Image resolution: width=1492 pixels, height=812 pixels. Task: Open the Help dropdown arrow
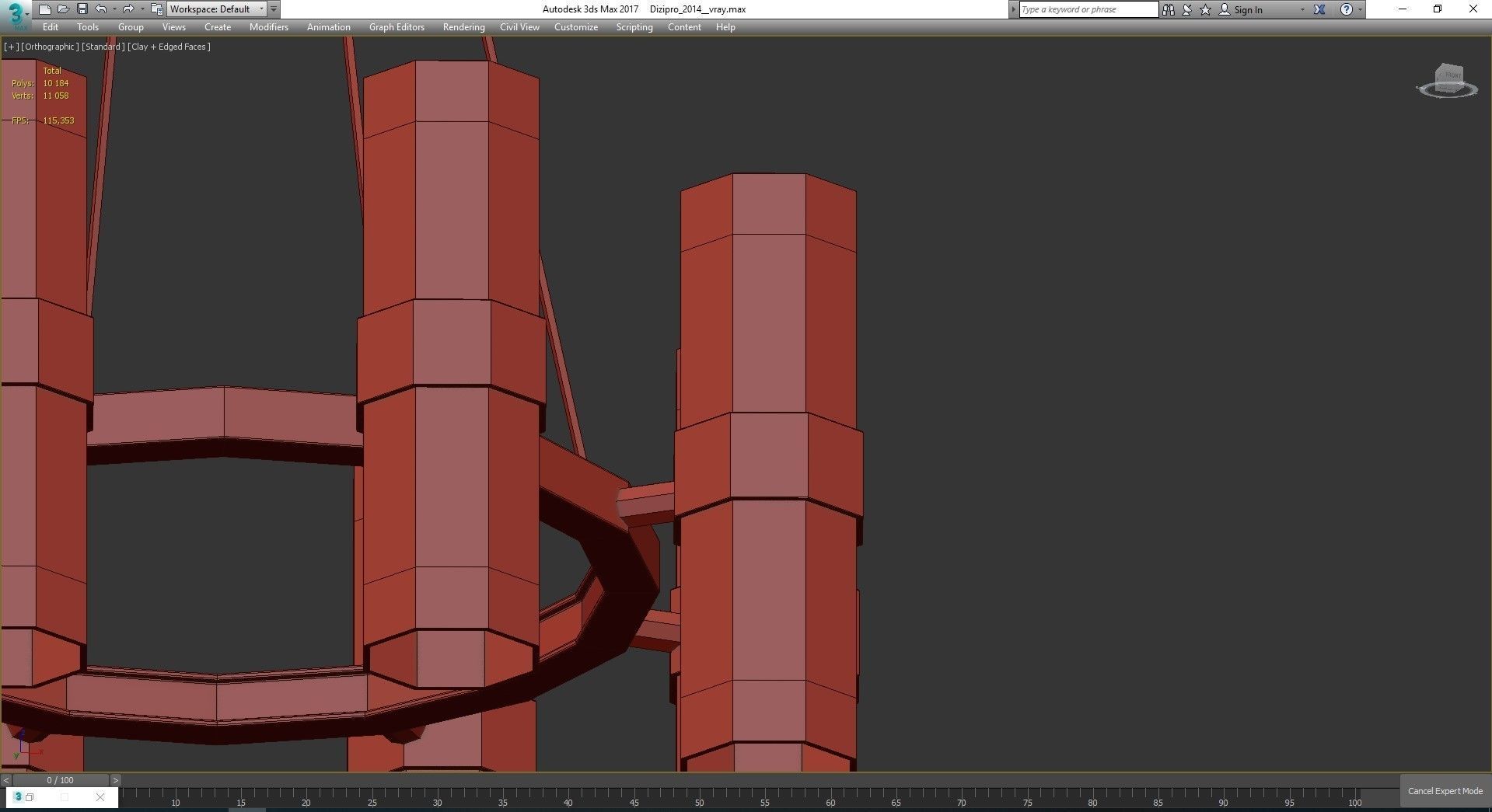(x=1360, y=9)
